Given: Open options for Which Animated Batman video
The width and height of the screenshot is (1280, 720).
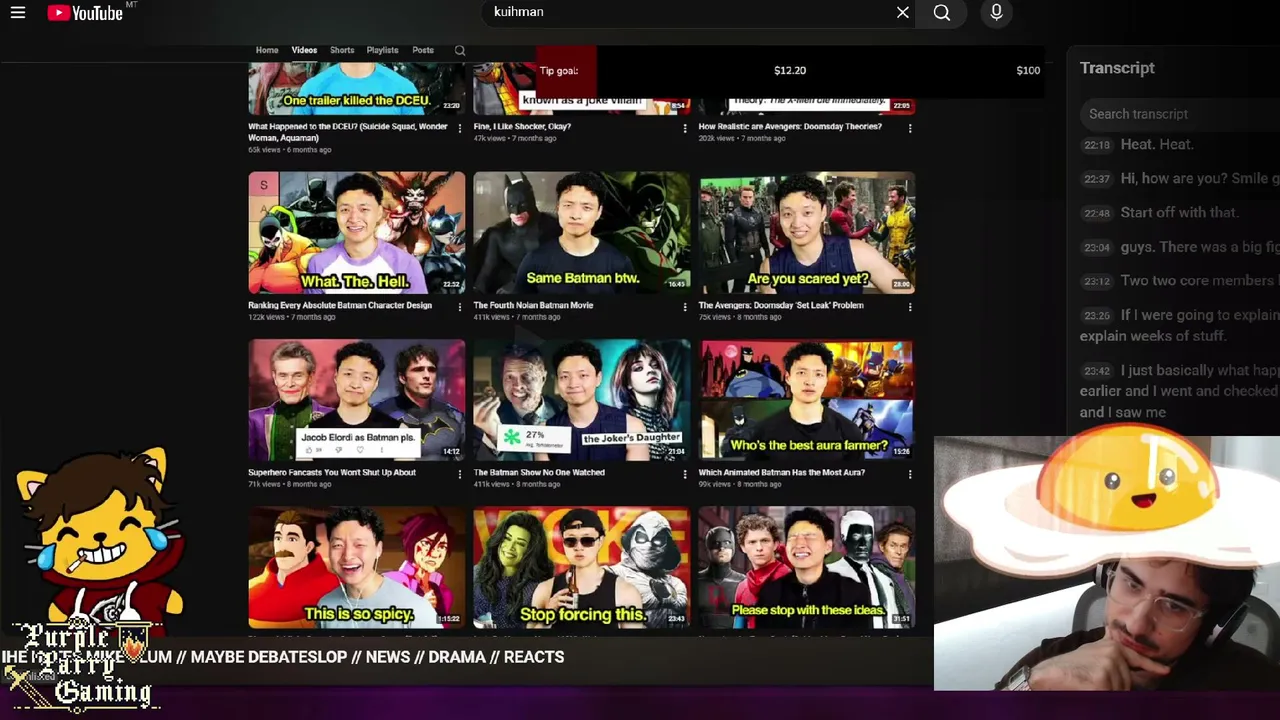Looking at the screenshot, I should pos(910,474).
